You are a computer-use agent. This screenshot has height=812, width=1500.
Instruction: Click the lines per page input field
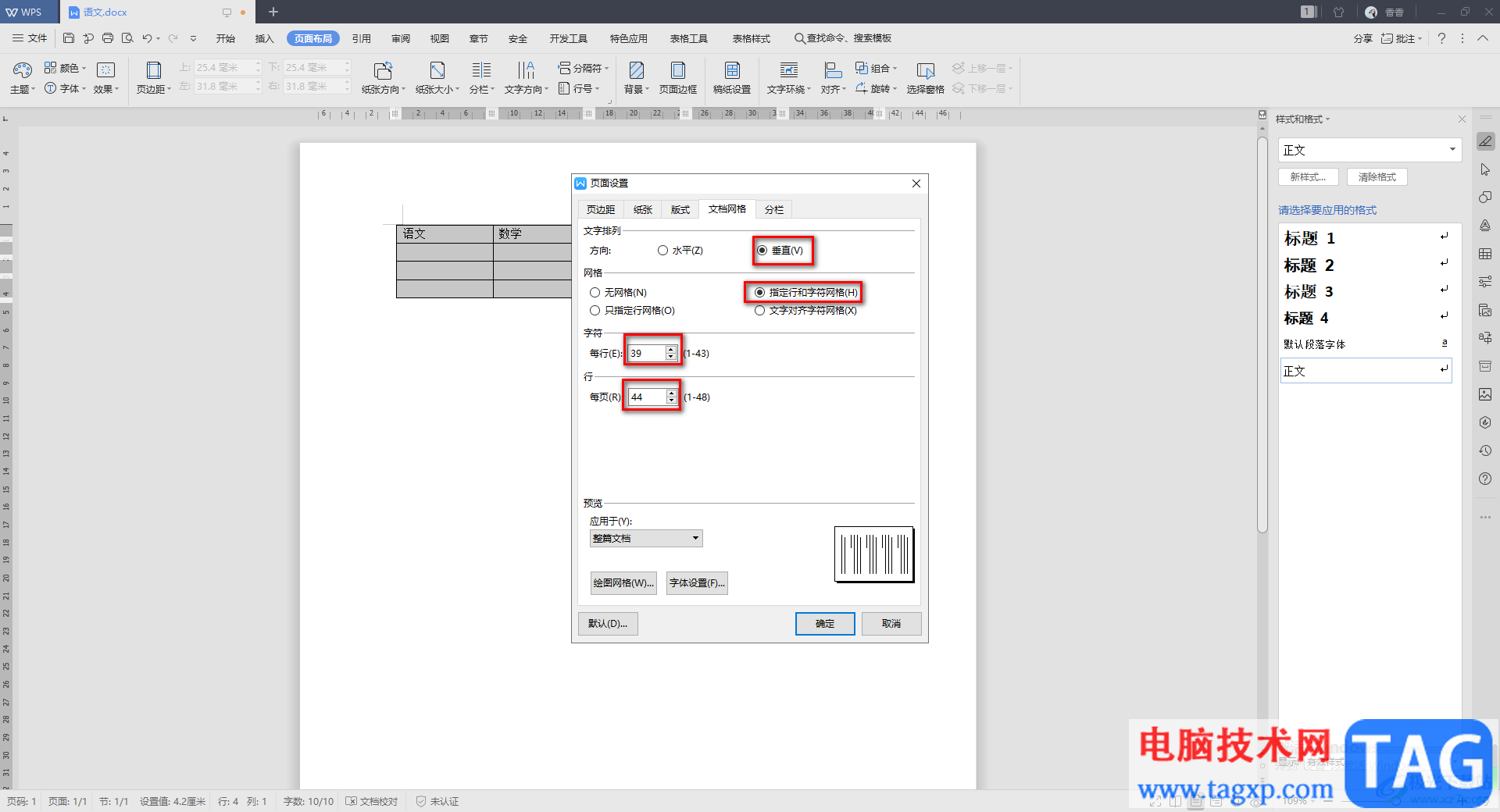click(647, 397)
